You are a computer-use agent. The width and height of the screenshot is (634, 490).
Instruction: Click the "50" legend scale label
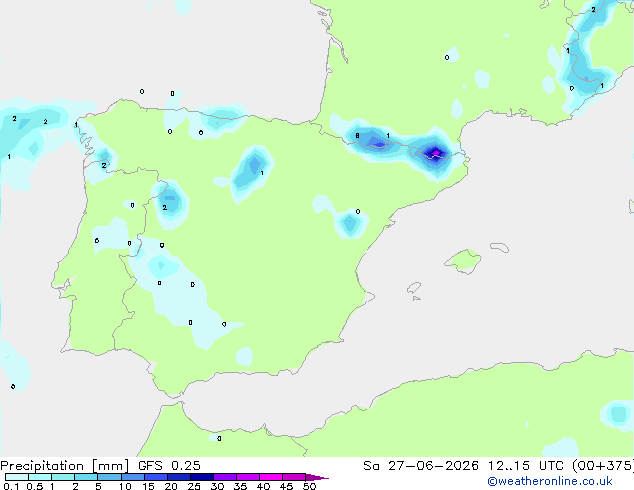click(x=309, y=486)
